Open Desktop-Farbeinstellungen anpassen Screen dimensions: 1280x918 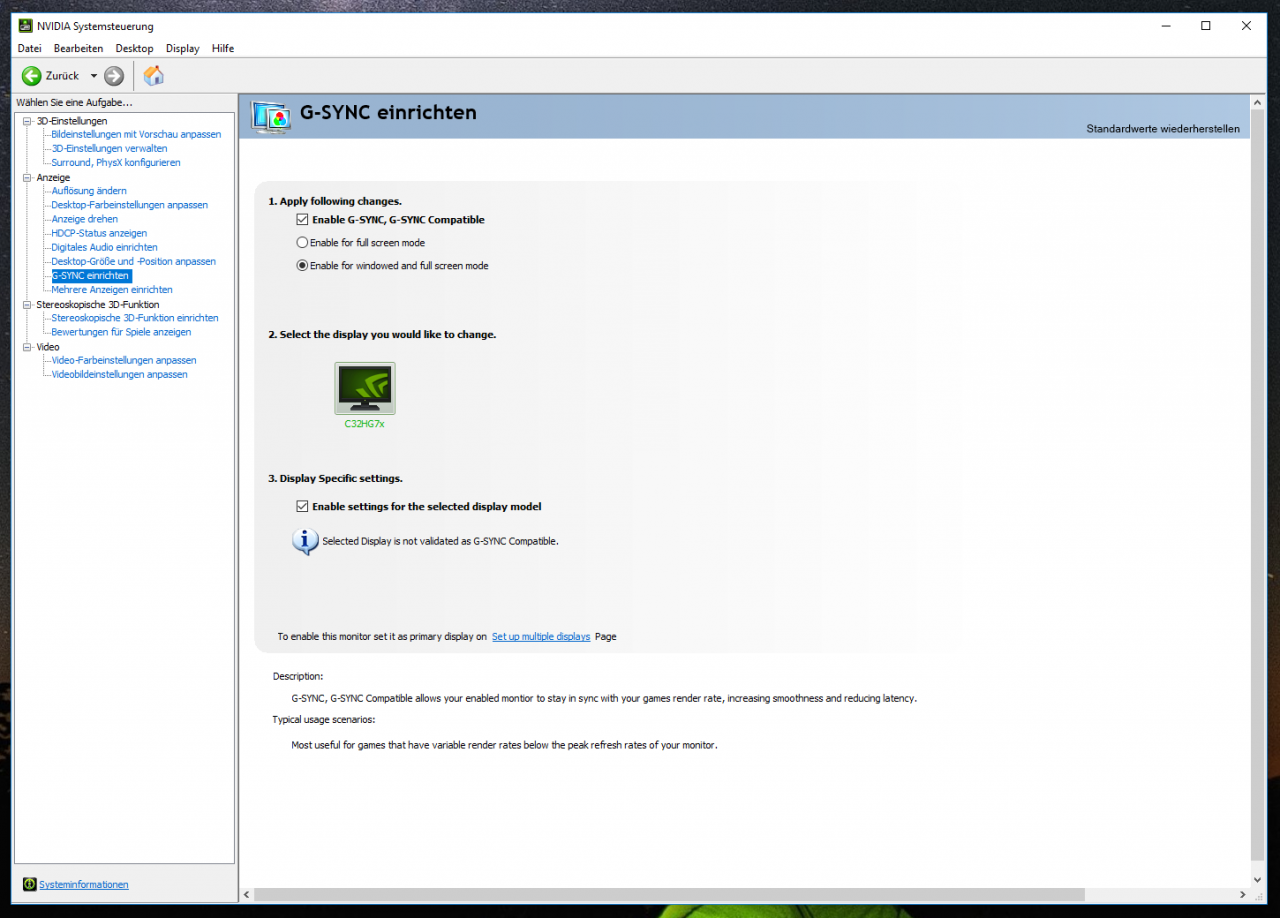(x=130, y=205)
